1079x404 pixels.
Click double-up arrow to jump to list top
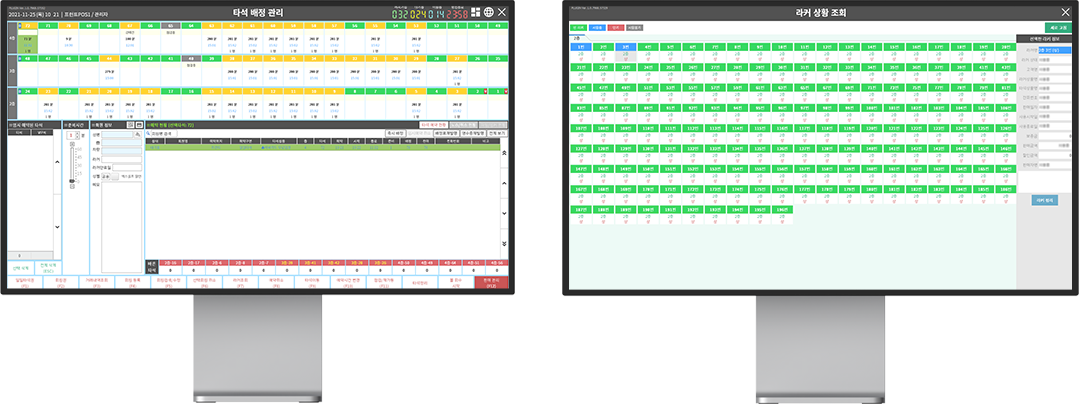point(506,154)
